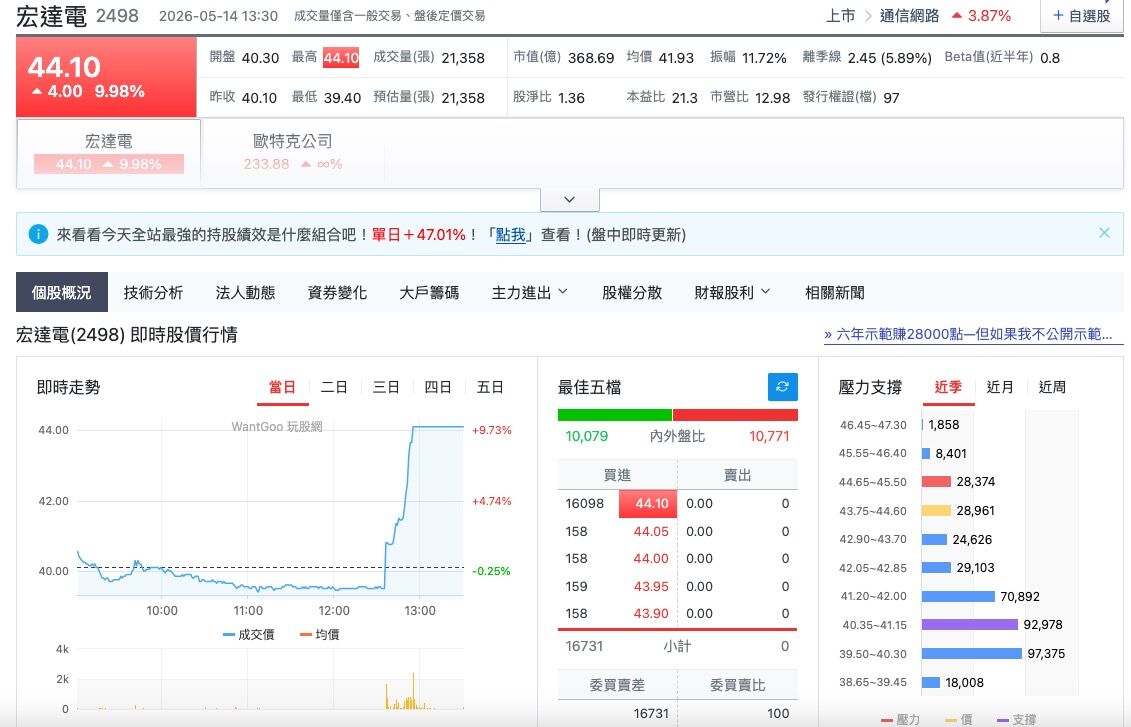Select the 宏達電 comparison card
The height and width of the screenshot is (727, 1131).
click(x=109, y=153)
